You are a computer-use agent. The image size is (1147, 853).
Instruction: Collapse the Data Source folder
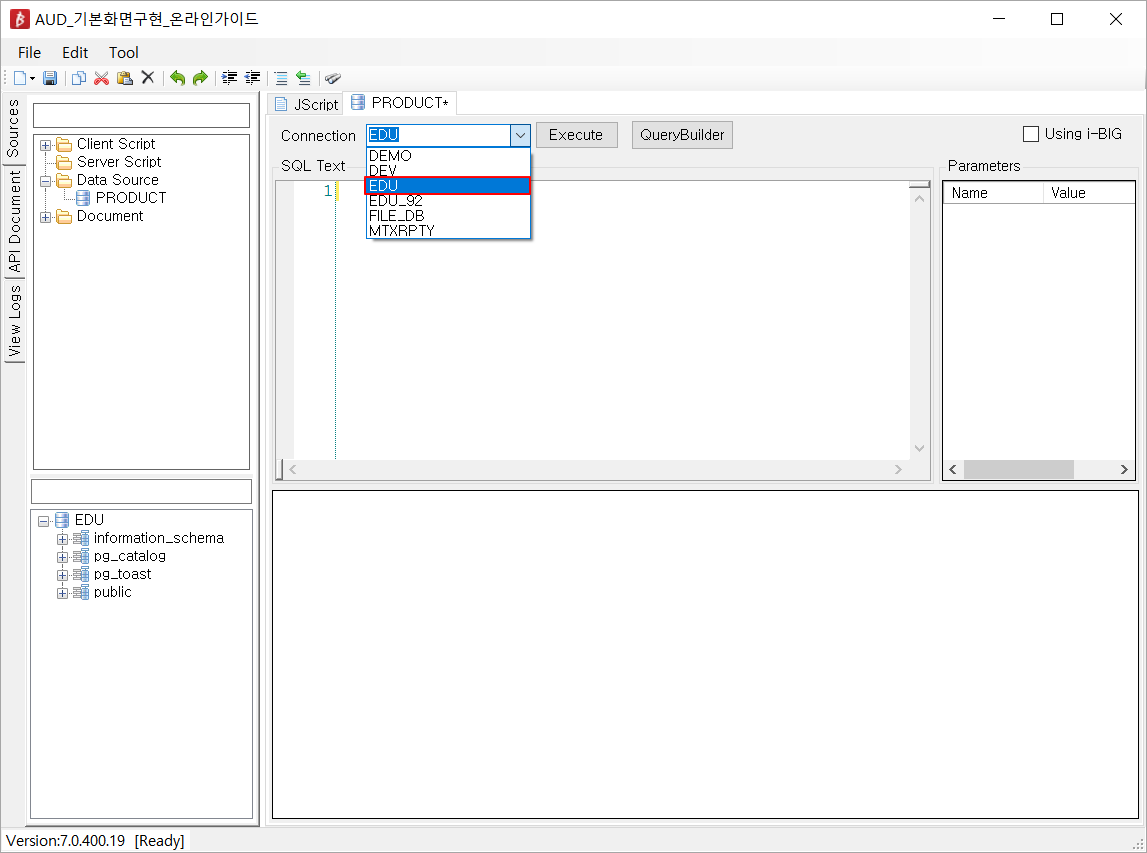coord(45,181)
